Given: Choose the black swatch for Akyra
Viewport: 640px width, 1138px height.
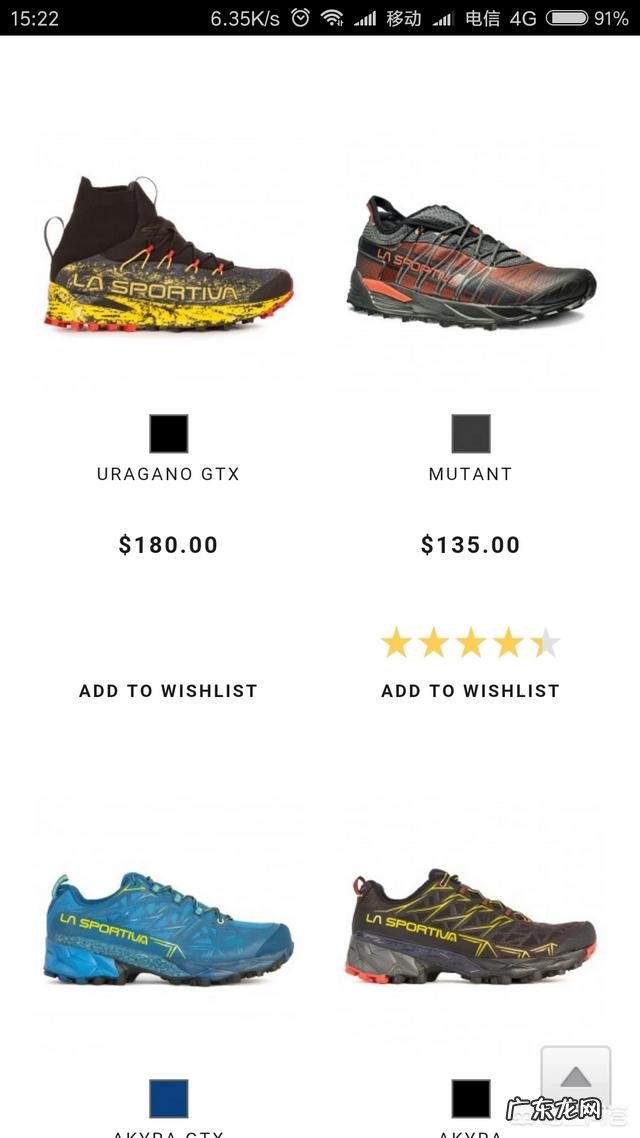Looking at the screenshot, I should point(471,1099).
